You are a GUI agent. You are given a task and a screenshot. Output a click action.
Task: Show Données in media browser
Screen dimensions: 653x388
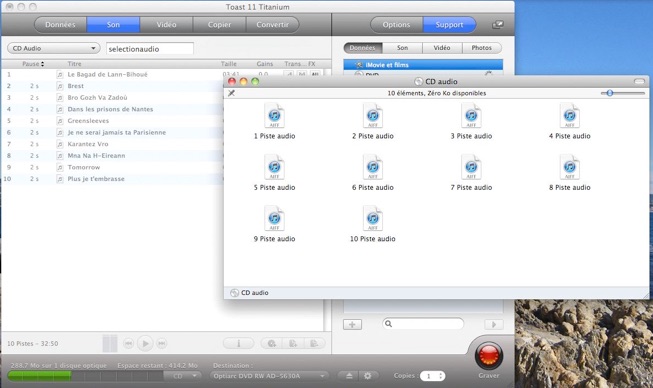(363, 48)
